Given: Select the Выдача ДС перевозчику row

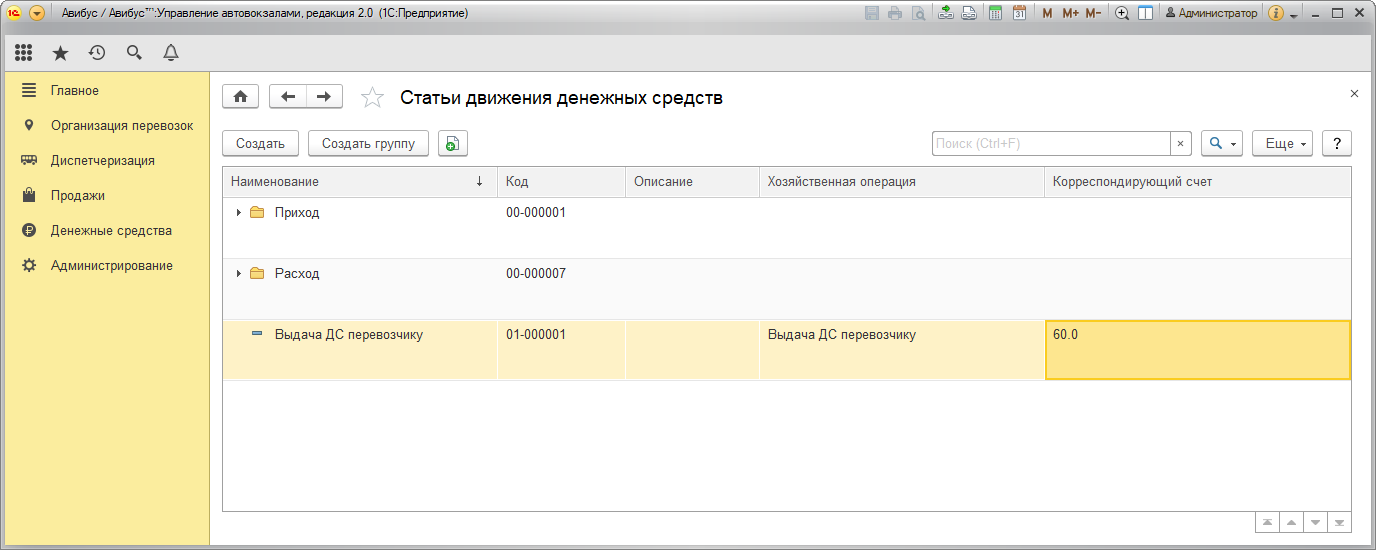Looking at the screenshot, I should point(348,335).
